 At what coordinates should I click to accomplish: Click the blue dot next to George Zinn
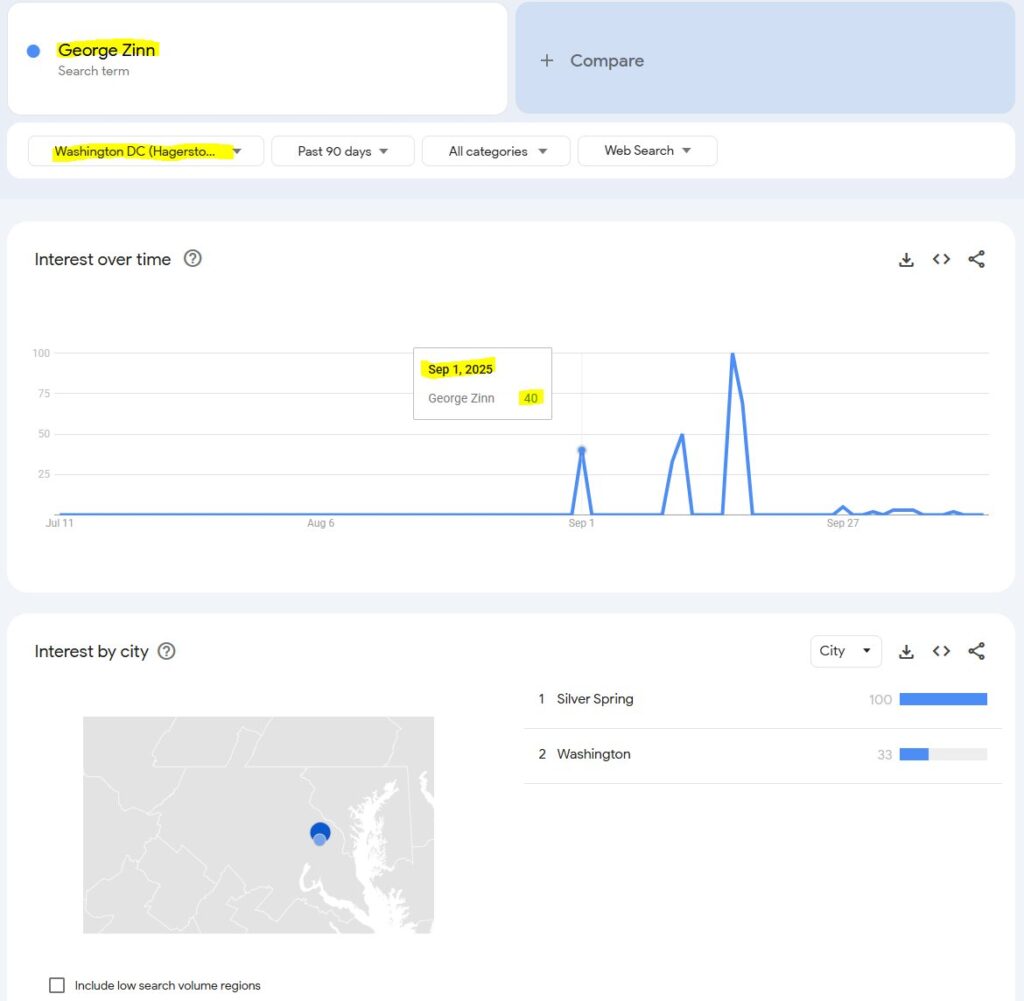[x=33, y=51]
